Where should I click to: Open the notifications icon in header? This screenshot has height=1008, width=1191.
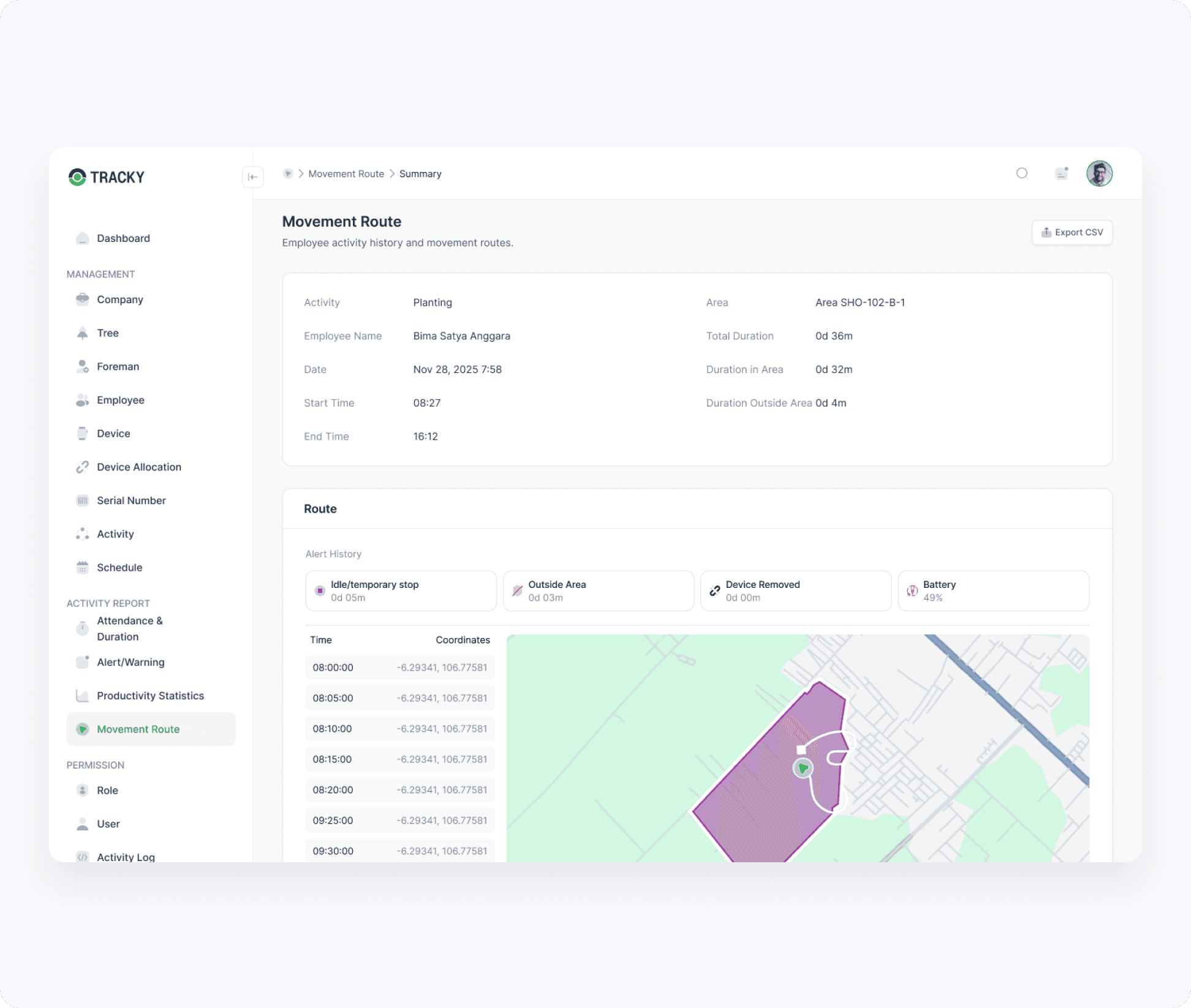pos(1061,173)
